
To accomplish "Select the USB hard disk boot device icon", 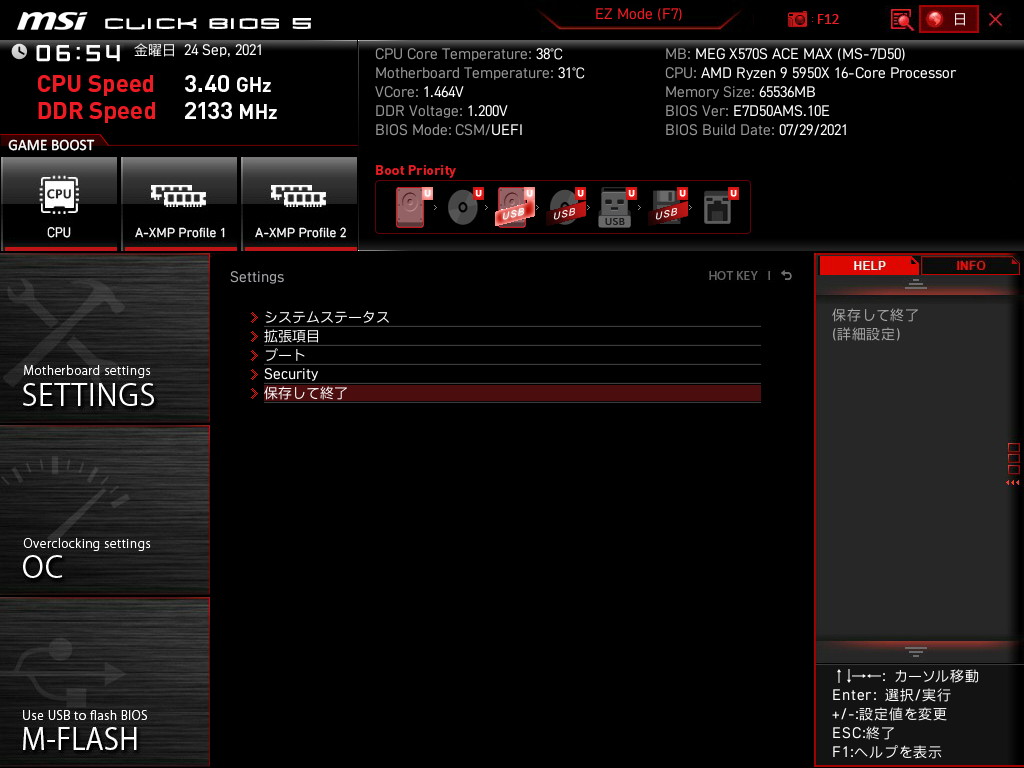I will (x=515, y=207).
